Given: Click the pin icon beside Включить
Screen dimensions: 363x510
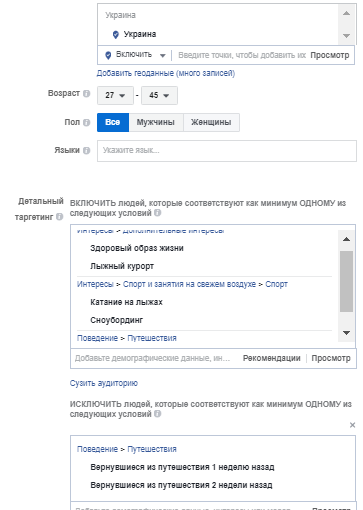Looking at the screenshot, I should [x=108, y=55].
